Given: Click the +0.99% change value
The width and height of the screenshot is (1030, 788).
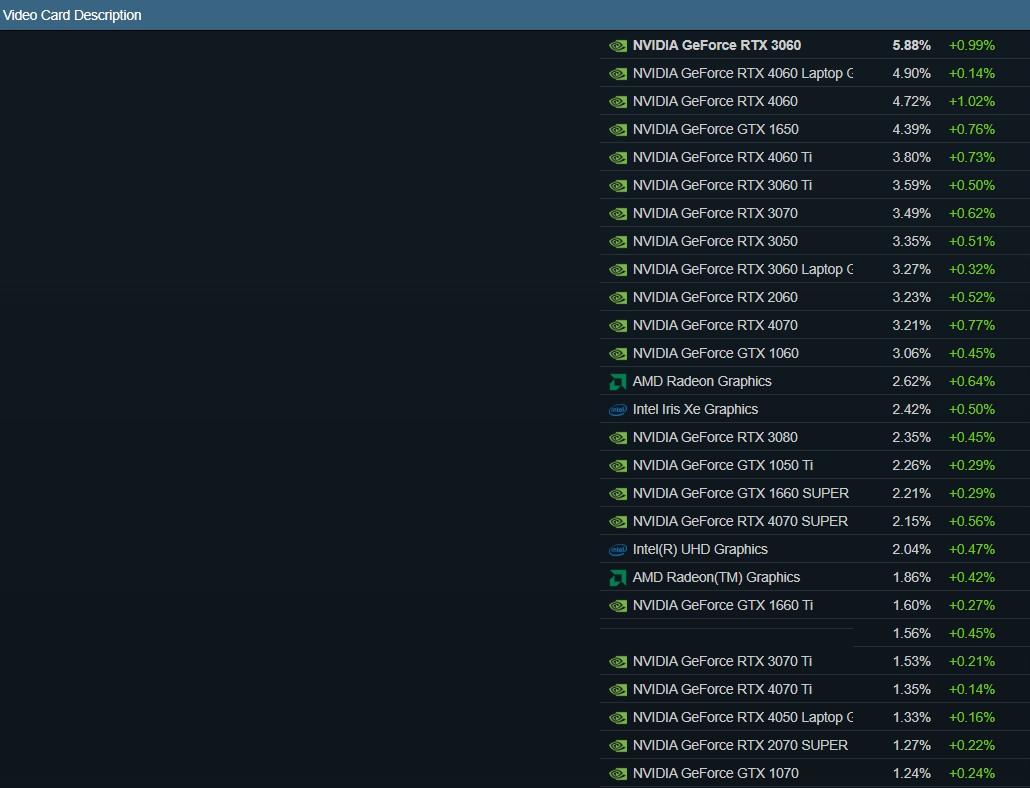Looking at the screenshot, I should pos(972,45).
